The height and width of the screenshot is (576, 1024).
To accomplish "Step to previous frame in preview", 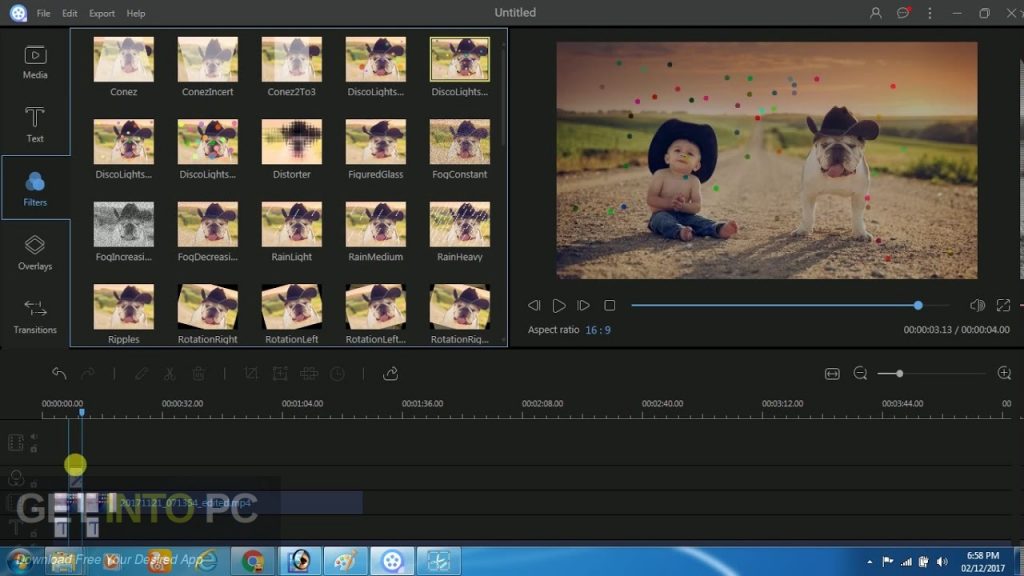I will click(534, 305).
